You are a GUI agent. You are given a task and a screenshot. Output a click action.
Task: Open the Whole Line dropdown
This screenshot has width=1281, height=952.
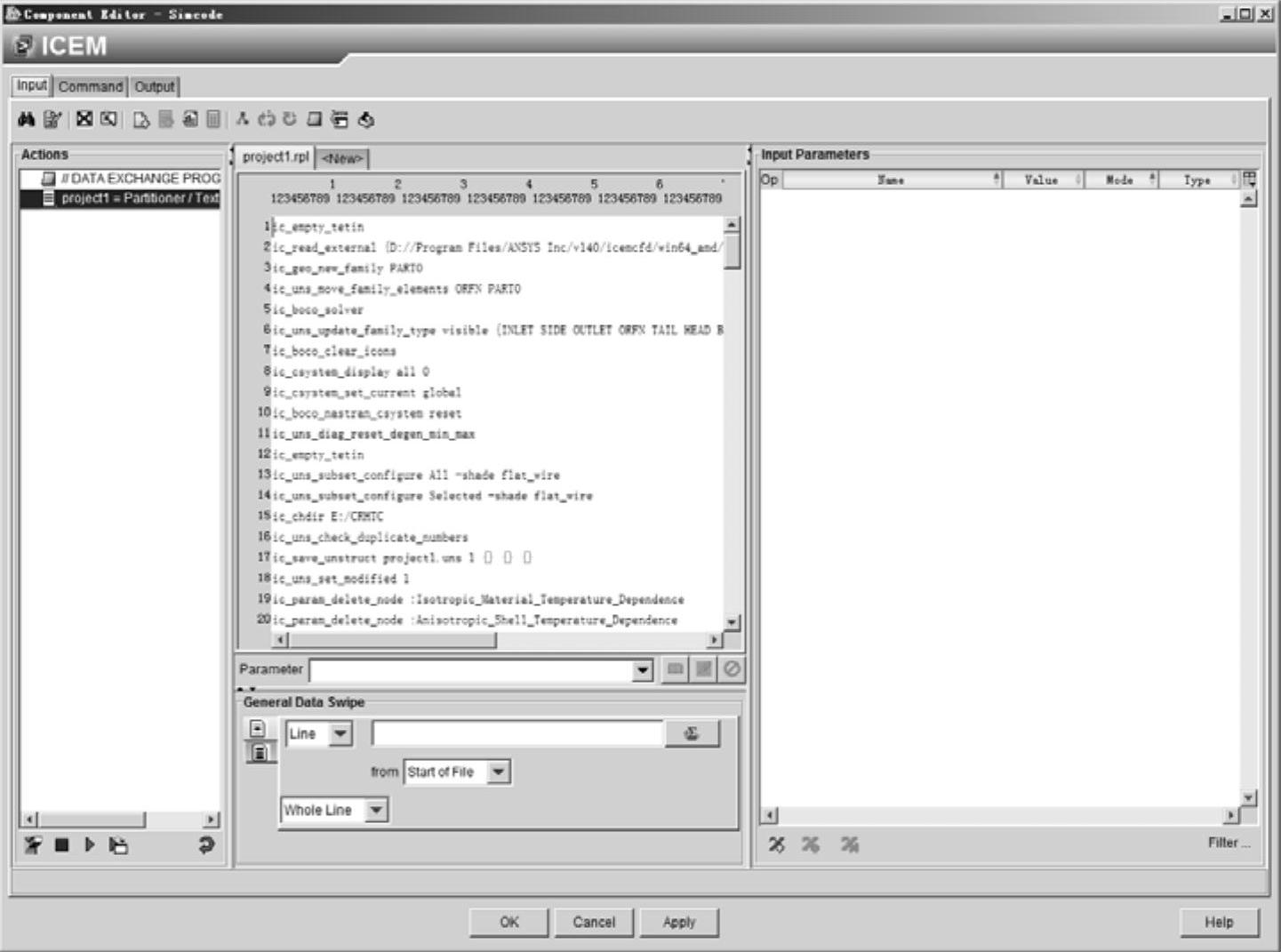(376, 810)
